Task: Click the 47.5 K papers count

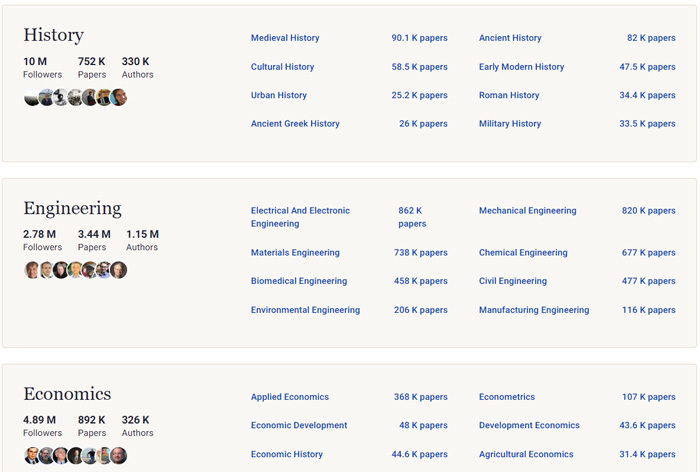Action: click(647, 67)
